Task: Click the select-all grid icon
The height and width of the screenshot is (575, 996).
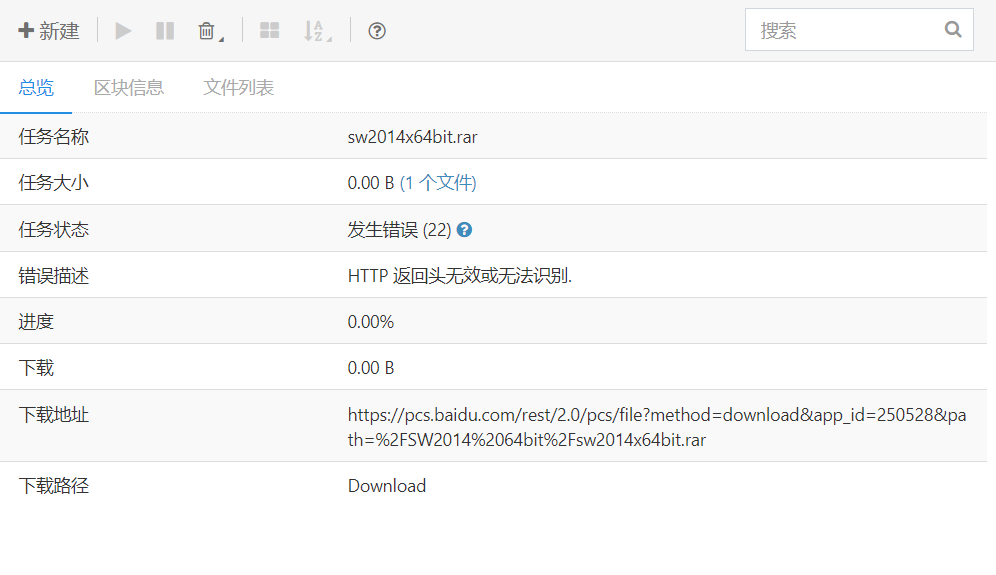Action: 269,30
